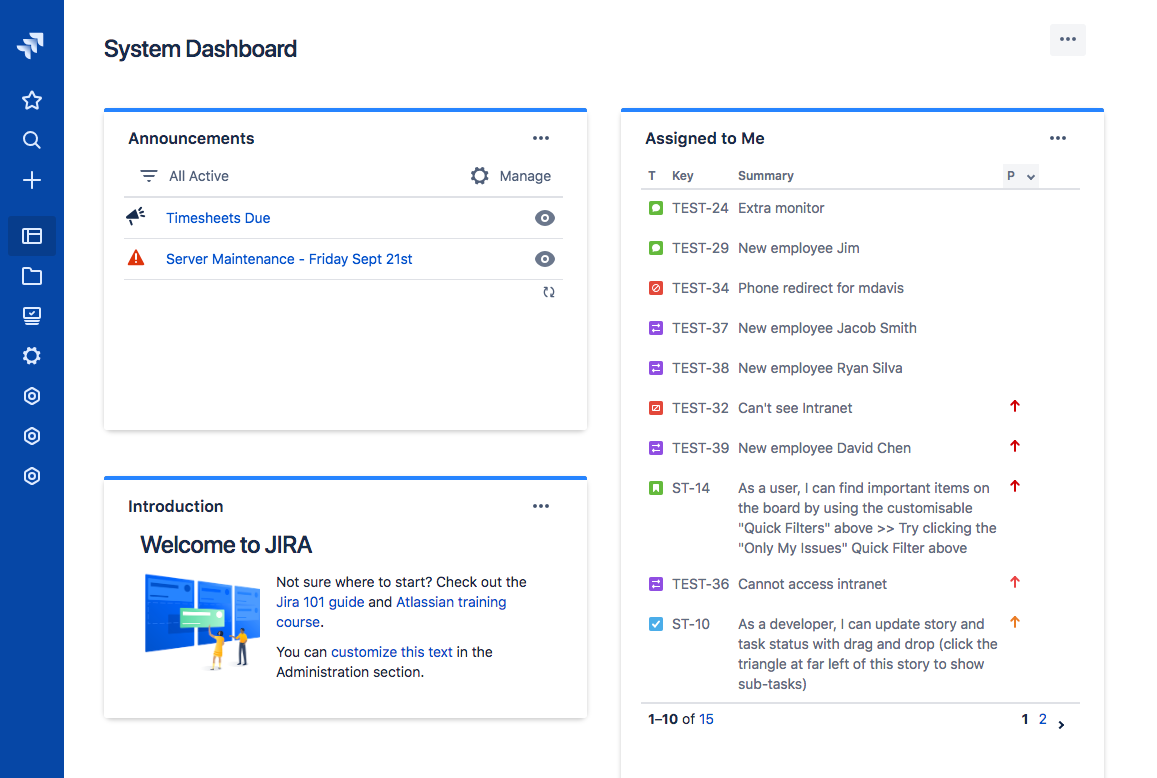Viewport: 1157px width, 778px height.
Task: Click the high priority arrow for TEST-36
Action: (1015, 582)
